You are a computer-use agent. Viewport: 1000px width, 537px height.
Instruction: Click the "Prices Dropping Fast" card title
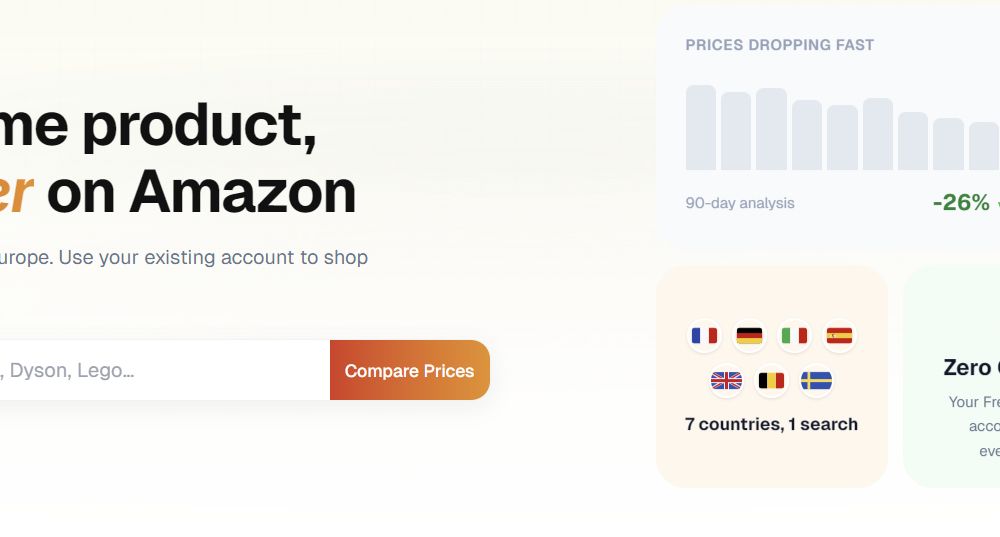click(x=780, y=45)
